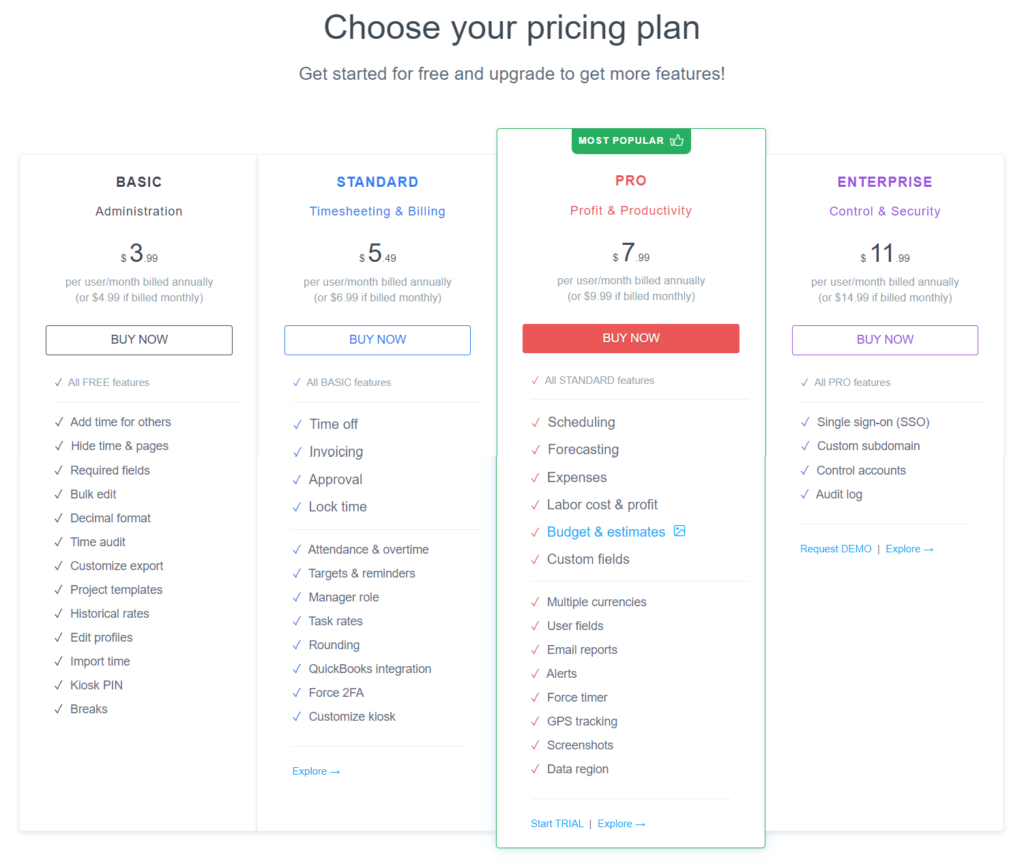Click the checkmark beside Invoicing
The image size is (1024, 866).
pos(297,451)
